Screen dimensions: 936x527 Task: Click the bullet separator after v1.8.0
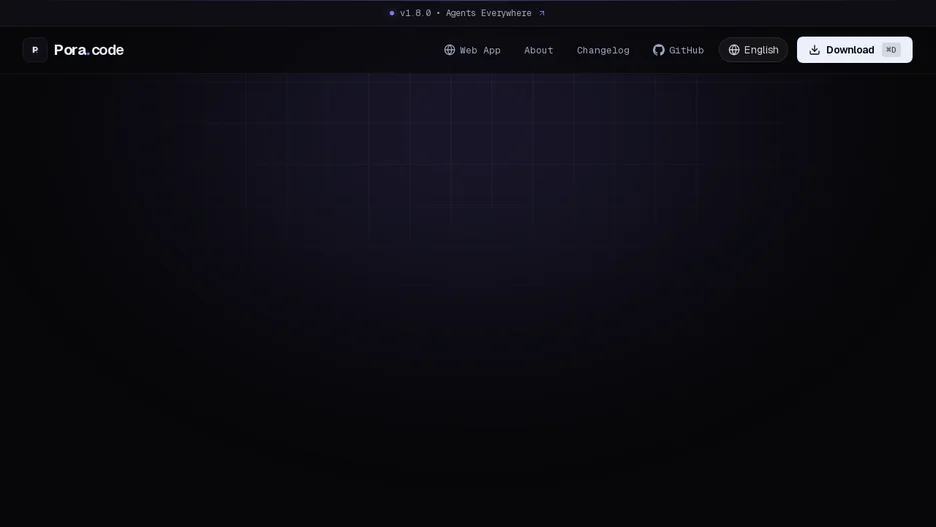(x=438, y=13)
